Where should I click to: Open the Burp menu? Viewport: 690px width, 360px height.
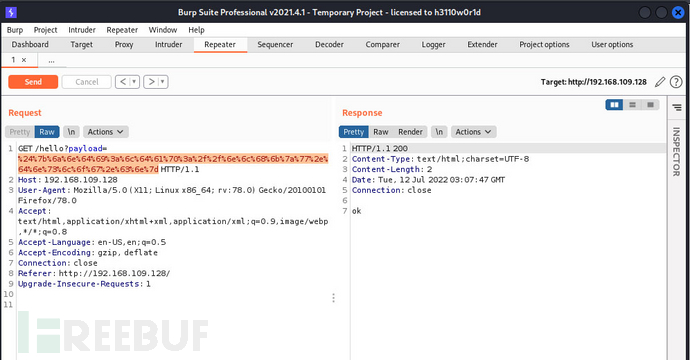click(x=15, y=30)
